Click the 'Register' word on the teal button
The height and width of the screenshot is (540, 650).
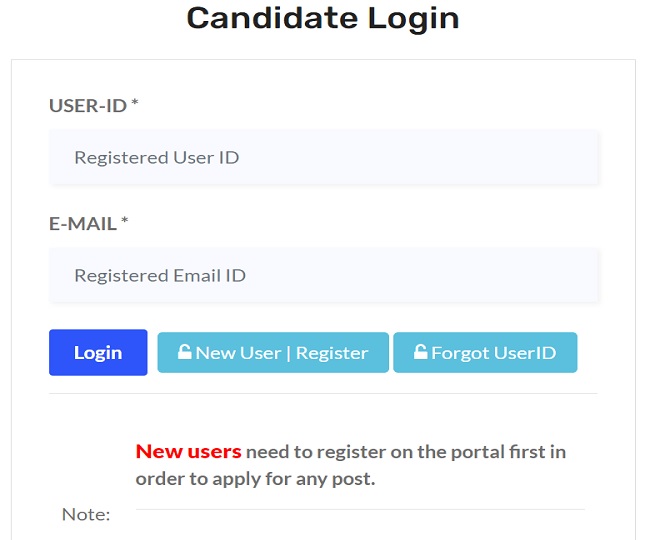[x=332, y=353]
